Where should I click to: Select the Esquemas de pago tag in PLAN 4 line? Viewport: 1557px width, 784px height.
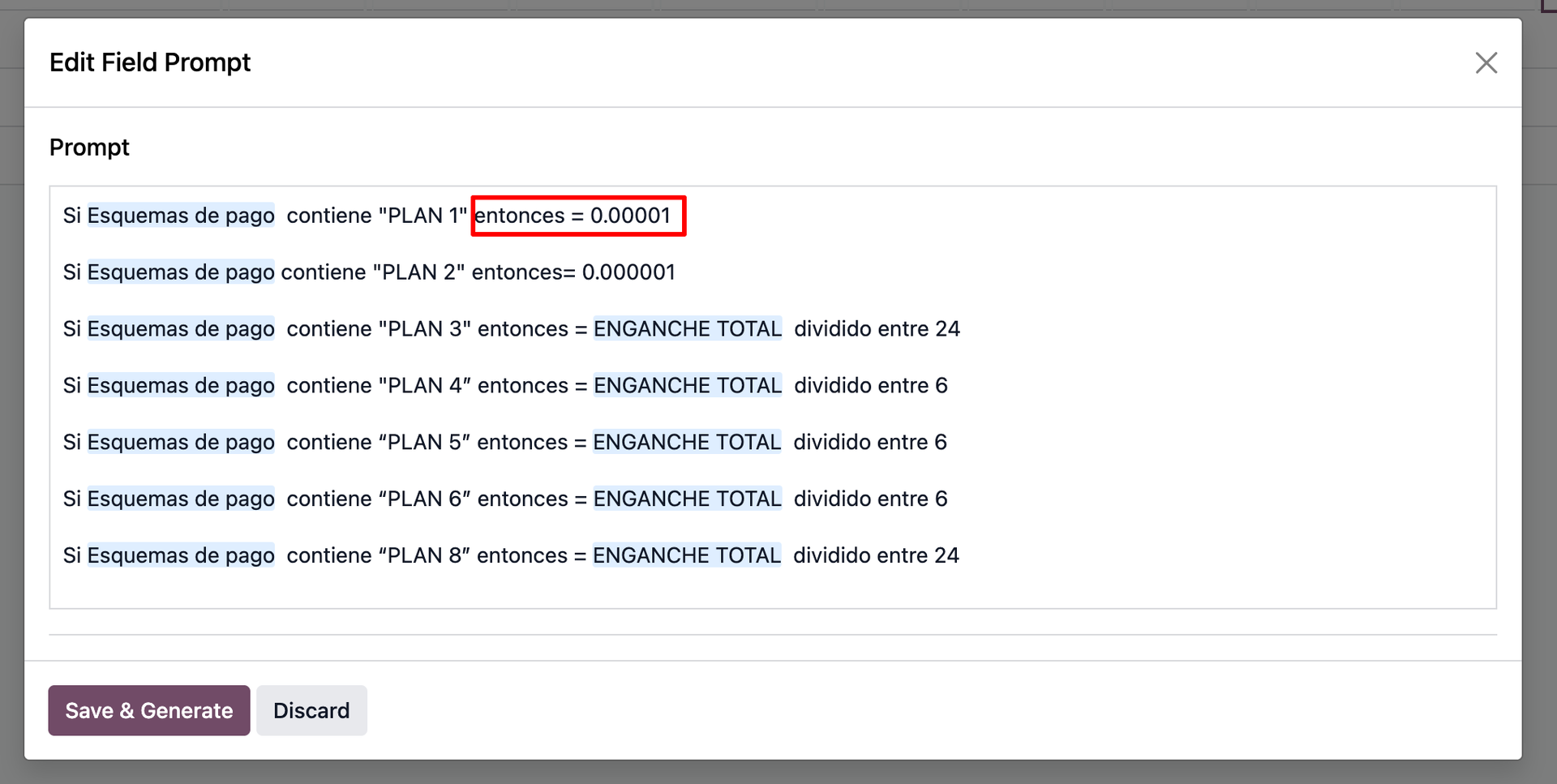click(x=181, y=386)
